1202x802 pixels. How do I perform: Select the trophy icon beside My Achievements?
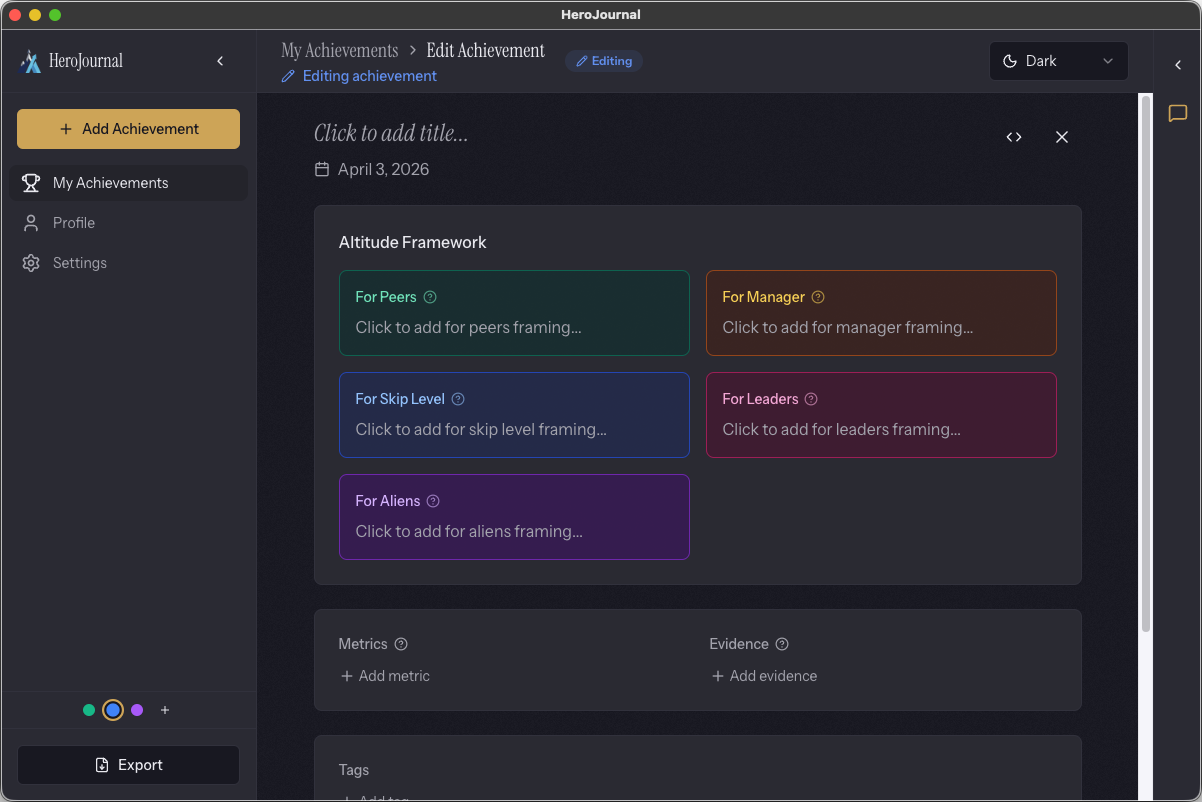tap(30, 183)
